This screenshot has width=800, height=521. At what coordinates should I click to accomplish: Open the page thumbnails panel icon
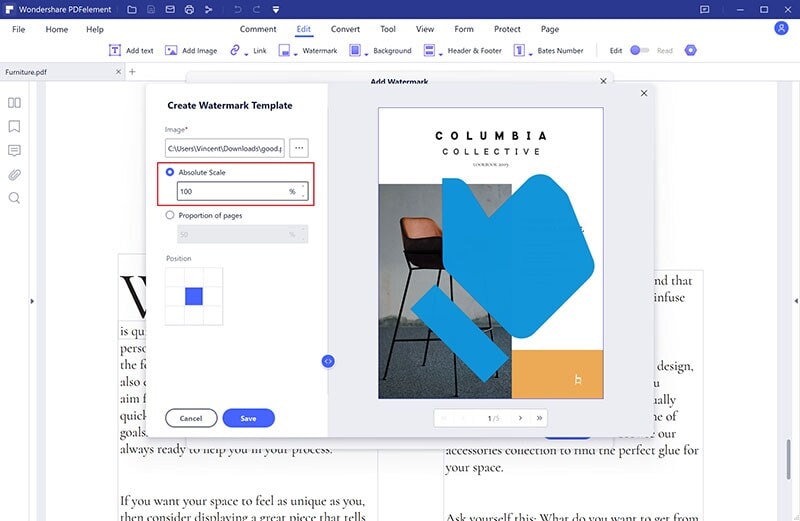click(x=14, y=103)
